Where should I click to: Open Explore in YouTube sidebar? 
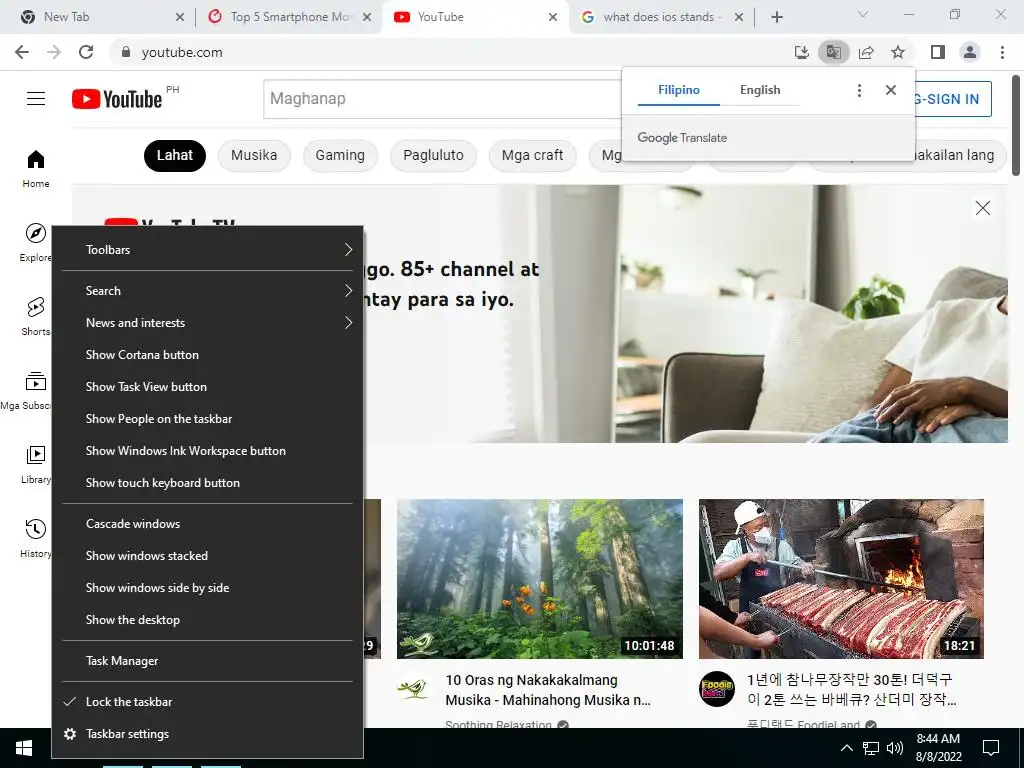35,242
